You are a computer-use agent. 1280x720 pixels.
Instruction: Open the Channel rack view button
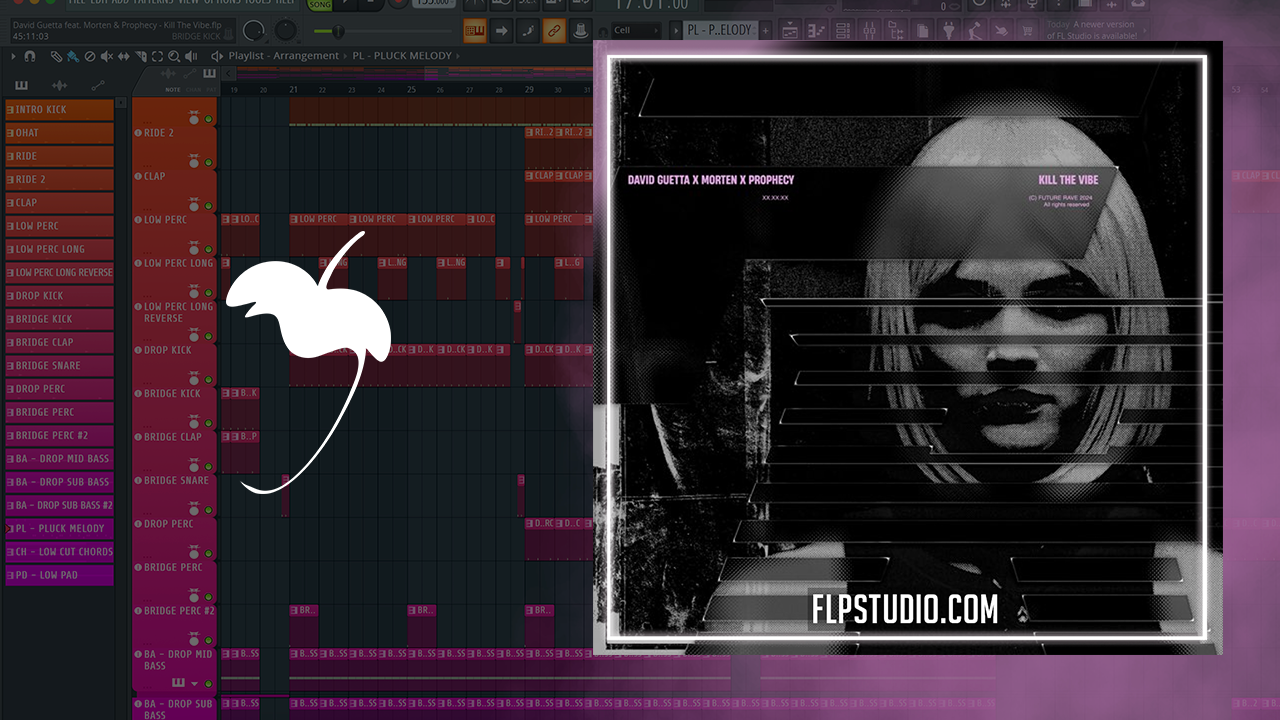pos(843,31)
